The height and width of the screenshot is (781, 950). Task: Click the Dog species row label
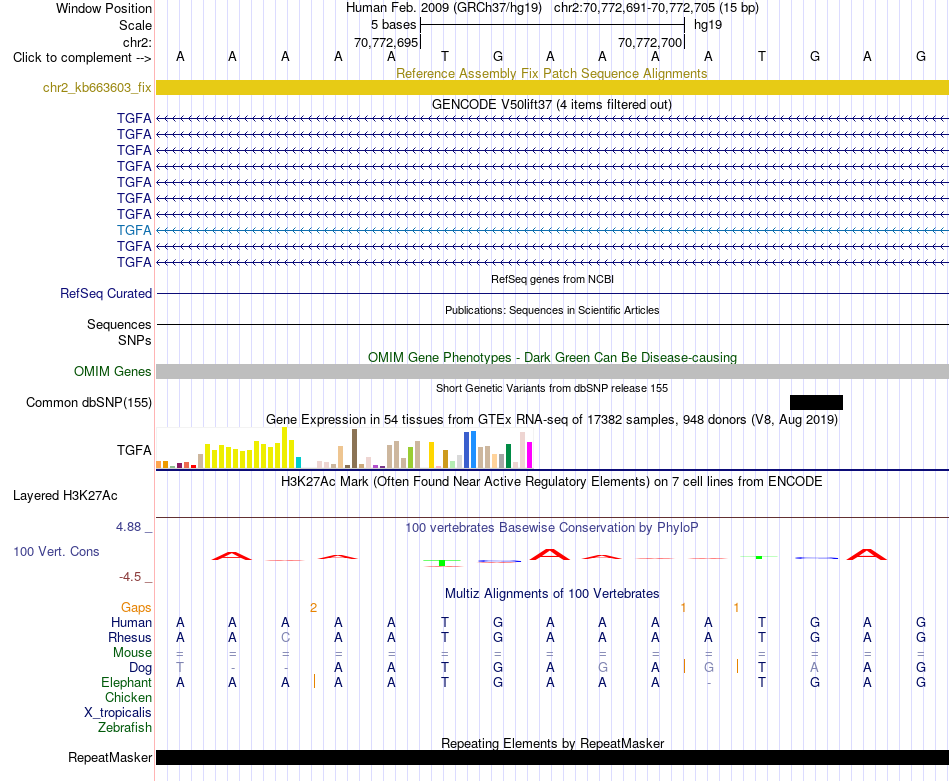pyautogui.click(x=140, y=668)
